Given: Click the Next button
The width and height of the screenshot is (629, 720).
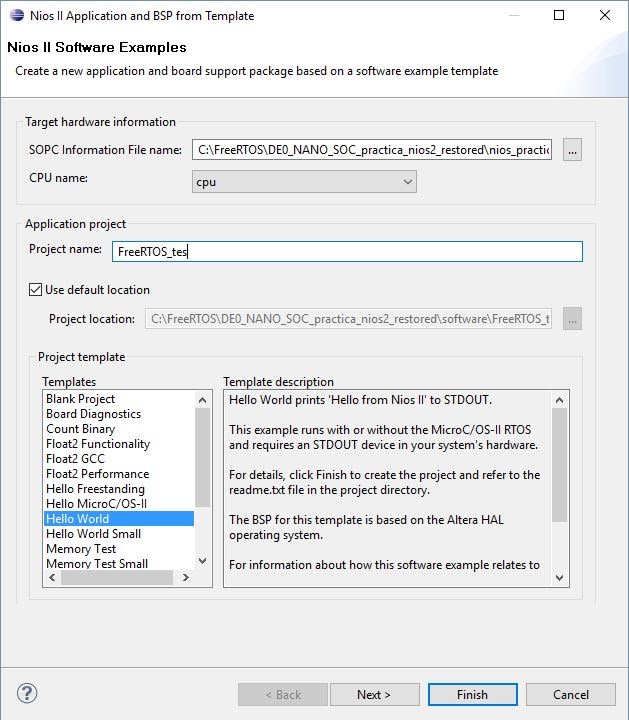Looking at the screenshot, I should click(x=374, y=695).
